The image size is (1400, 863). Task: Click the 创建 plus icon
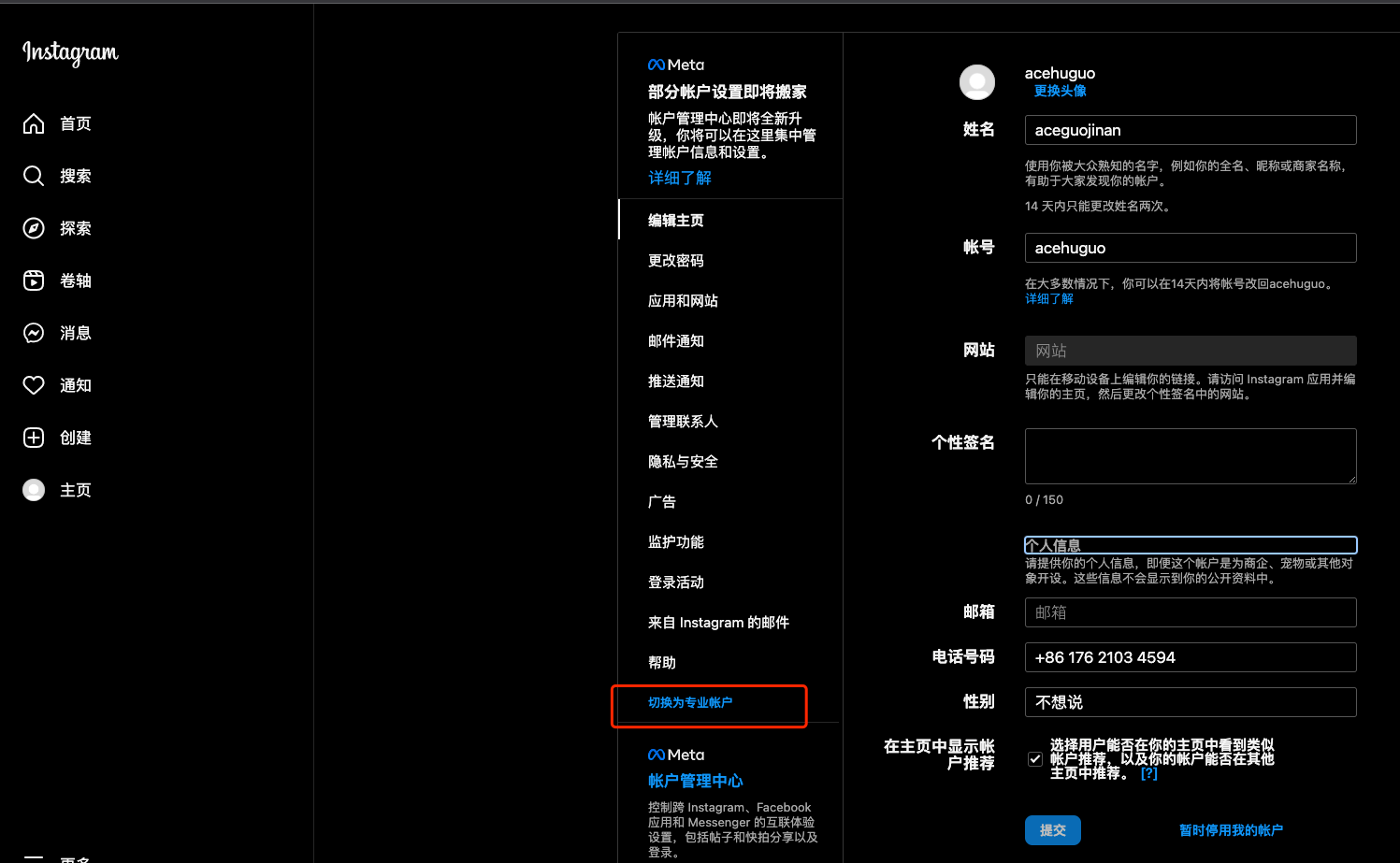coord(34,438)
